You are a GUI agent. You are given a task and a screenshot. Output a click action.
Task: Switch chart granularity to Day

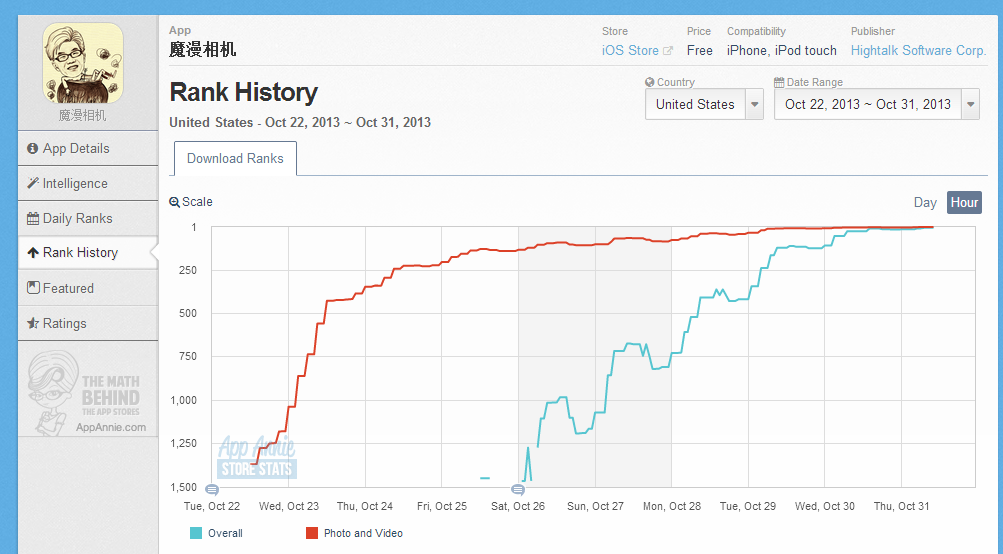(x=925, y=203)
